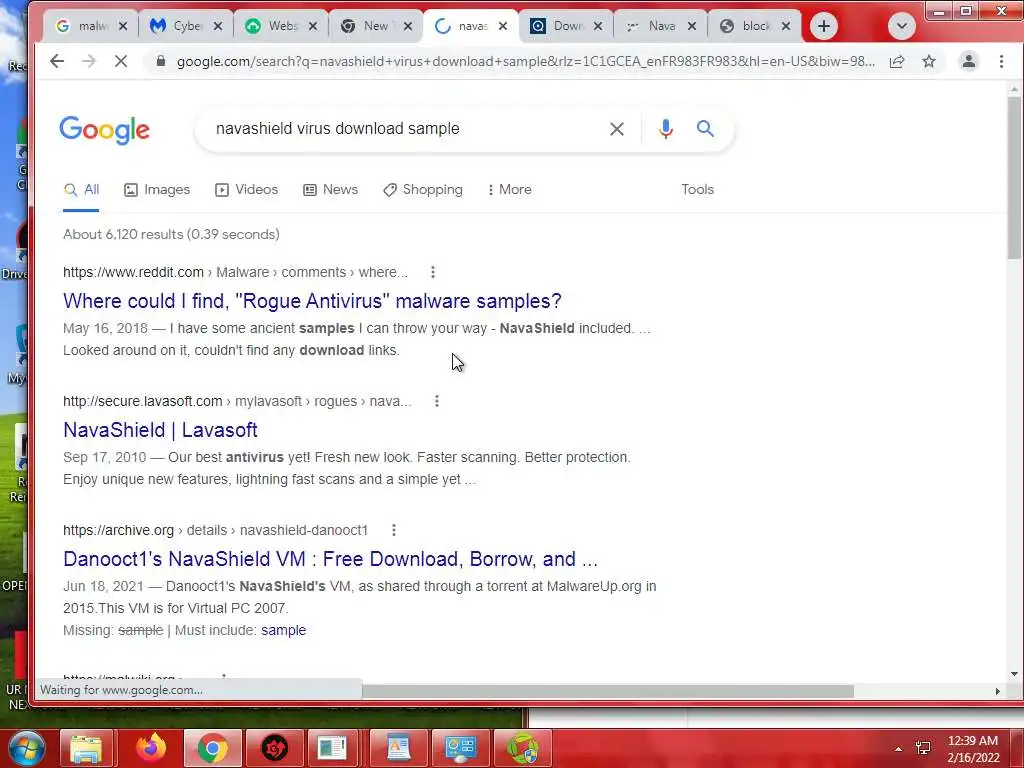Close the 'malw' tab
Image resolution: width=1024 pixels, height=768 pixels.
(123, 26)
